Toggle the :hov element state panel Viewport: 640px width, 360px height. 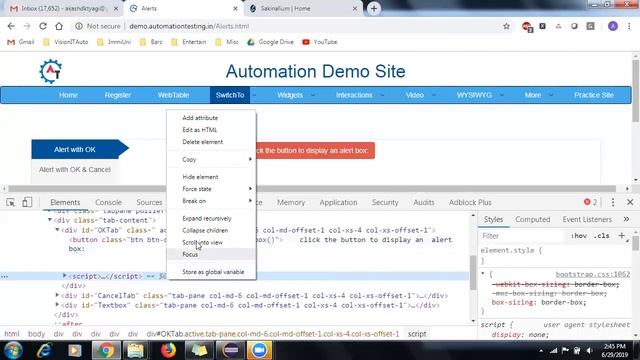pyautogui.click(x=579, y=236)
